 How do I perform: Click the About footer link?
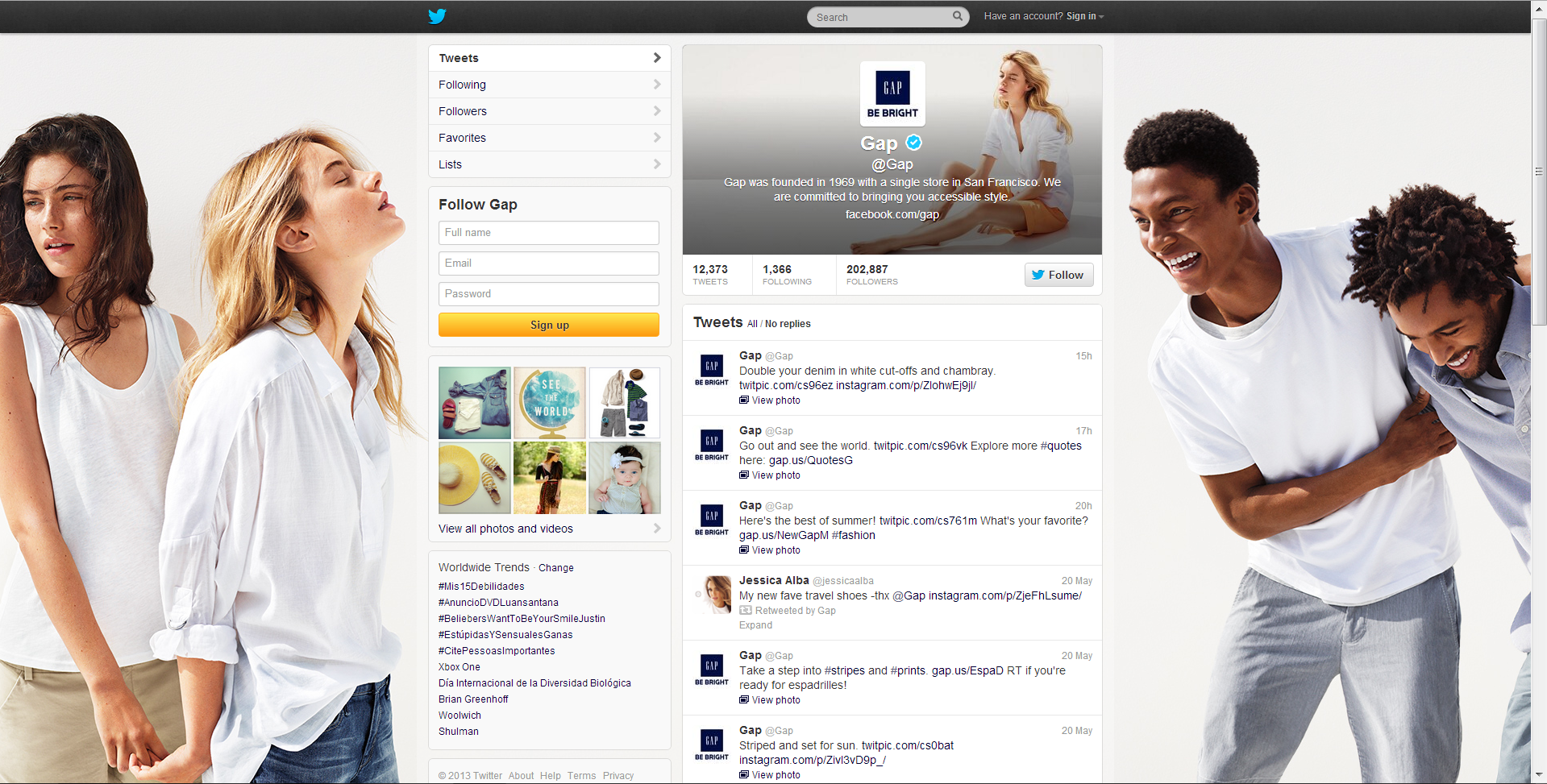tap(521, 776)
